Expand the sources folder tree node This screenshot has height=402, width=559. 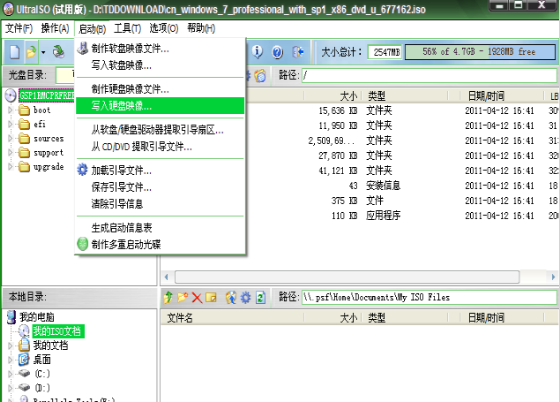(10, 138)
